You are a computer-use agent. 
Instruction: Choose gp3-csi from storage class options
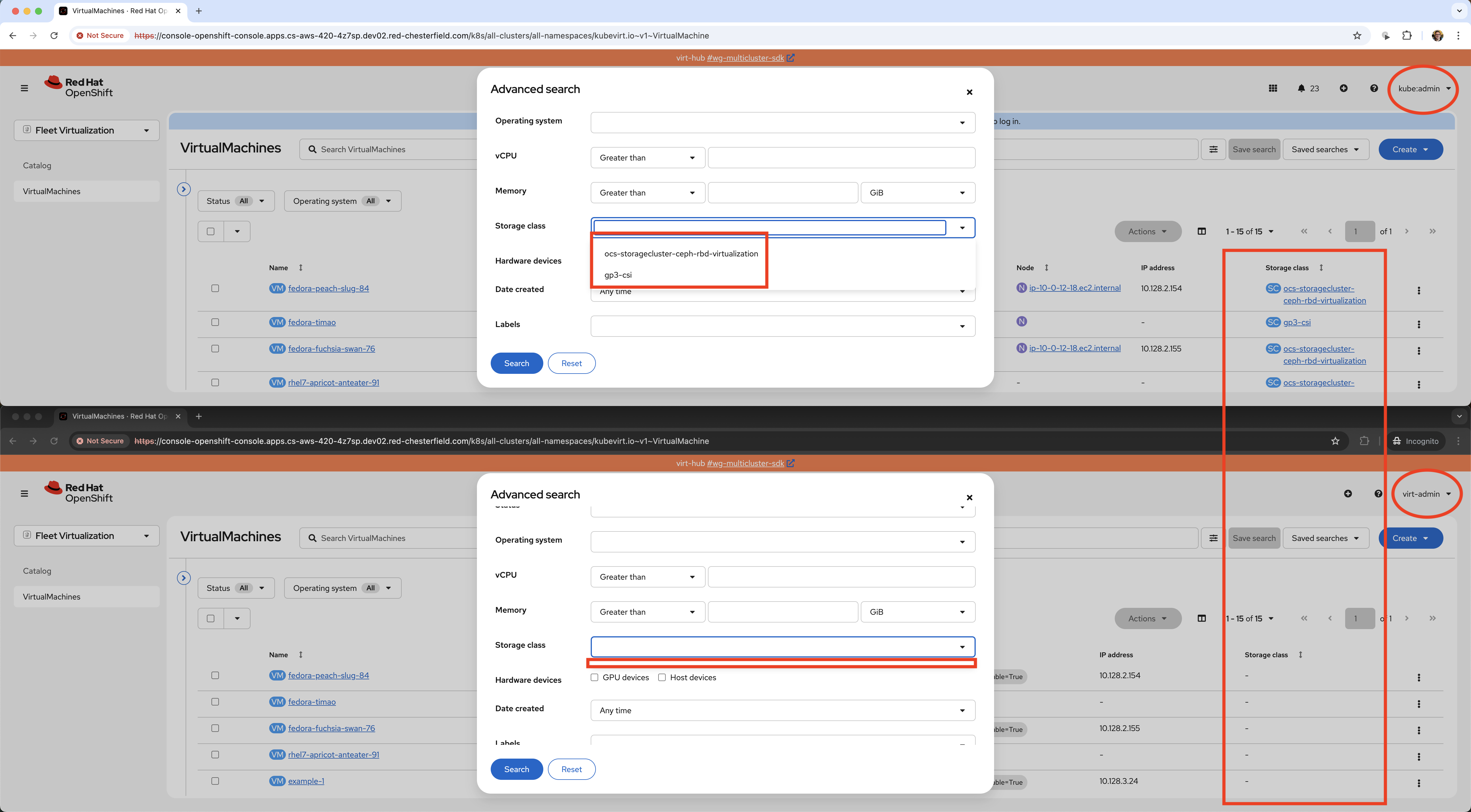pyautogui.click(x=618, y=275)
